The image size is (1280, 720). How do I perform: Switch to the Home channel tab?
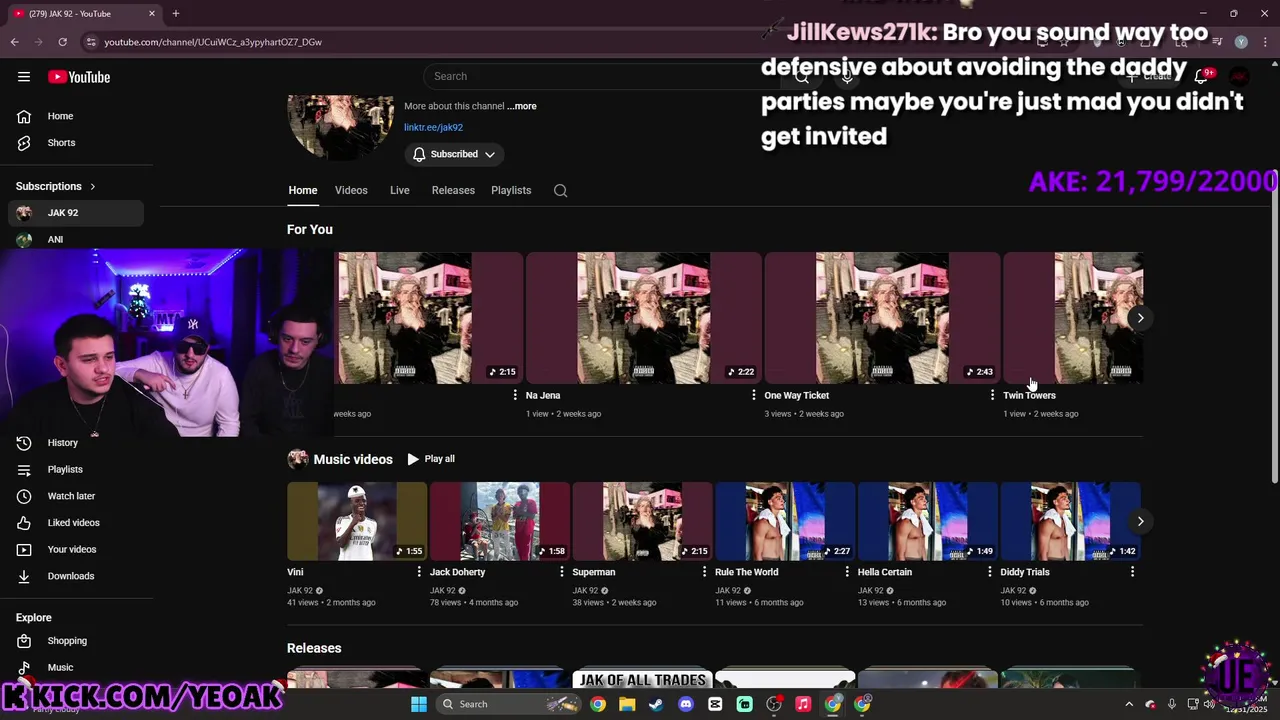click(303, 191)
